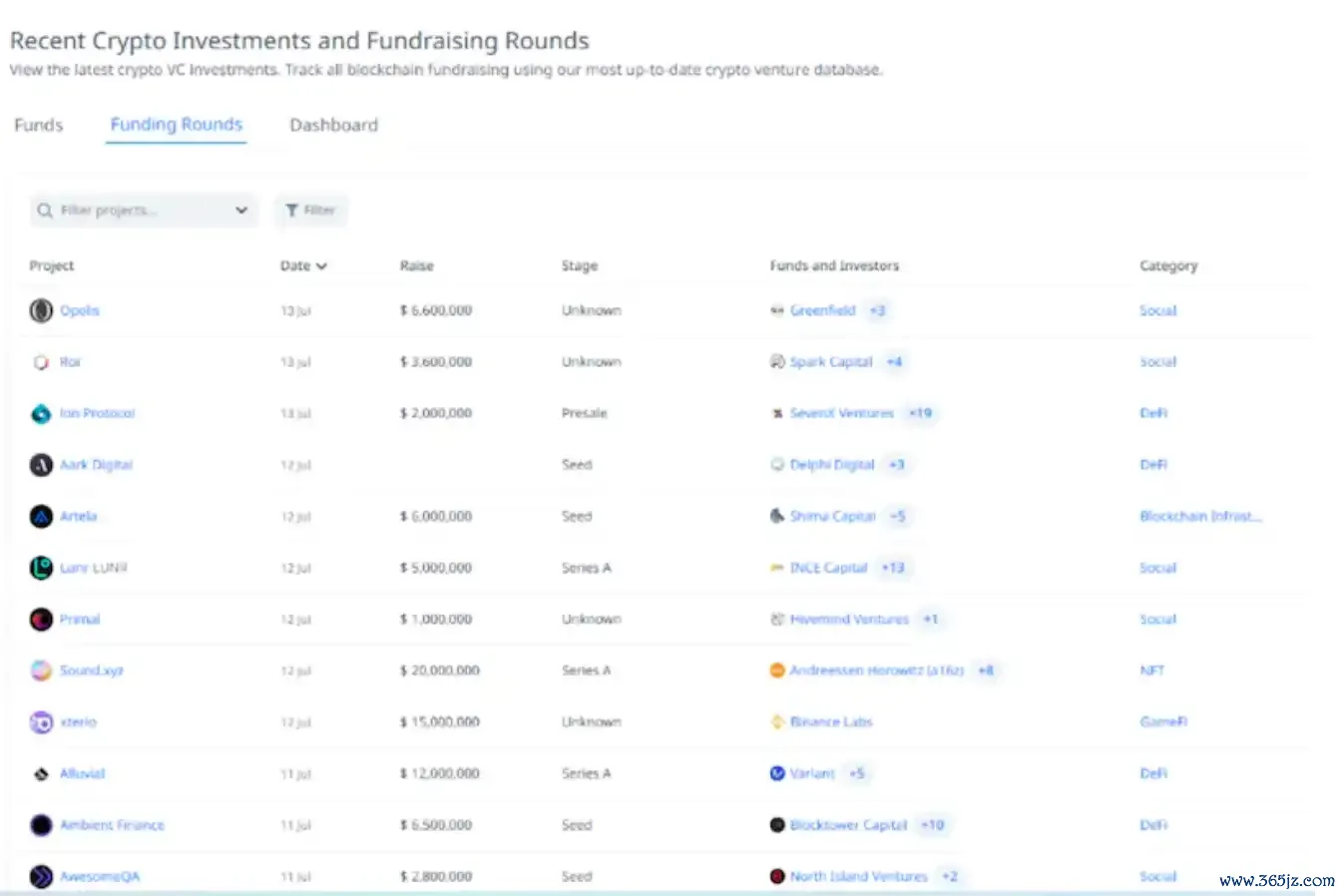1342x896 pixels.
Task: Click the Ambient Finance logo icon
Action: click(x=41, y=825)
